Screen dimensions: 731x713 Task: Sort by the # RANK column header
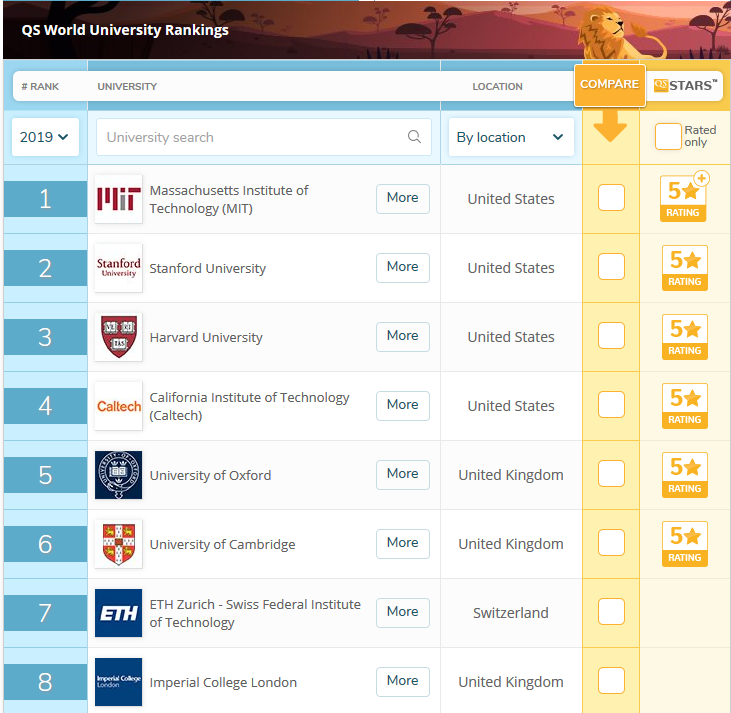click(x=40, y=87)
